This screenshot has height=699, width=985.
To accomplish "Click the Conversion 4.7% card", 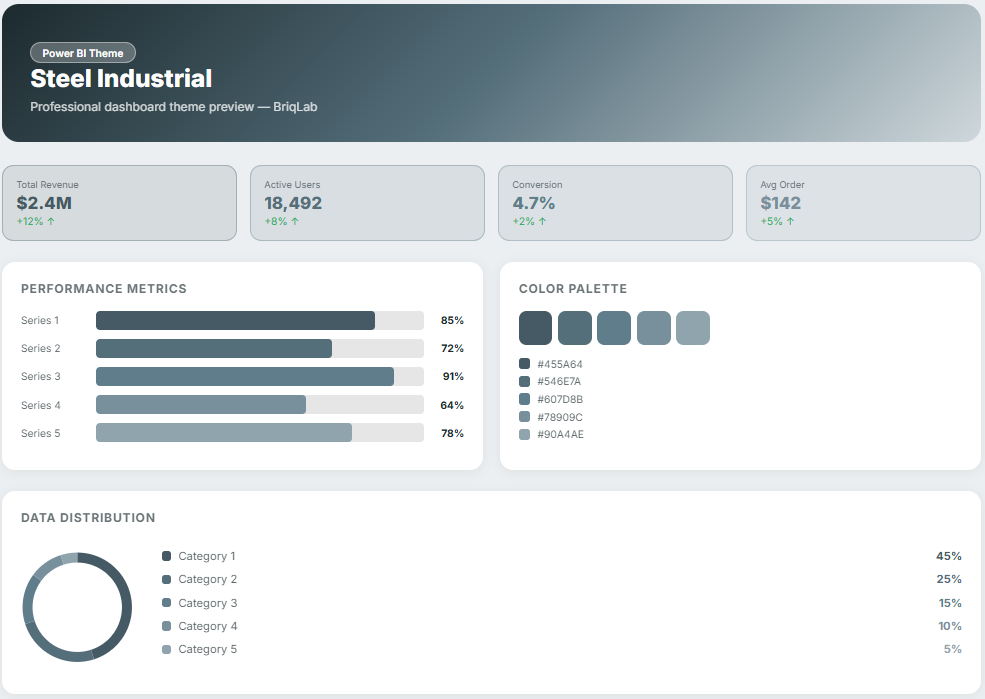I will coord(615,203).
